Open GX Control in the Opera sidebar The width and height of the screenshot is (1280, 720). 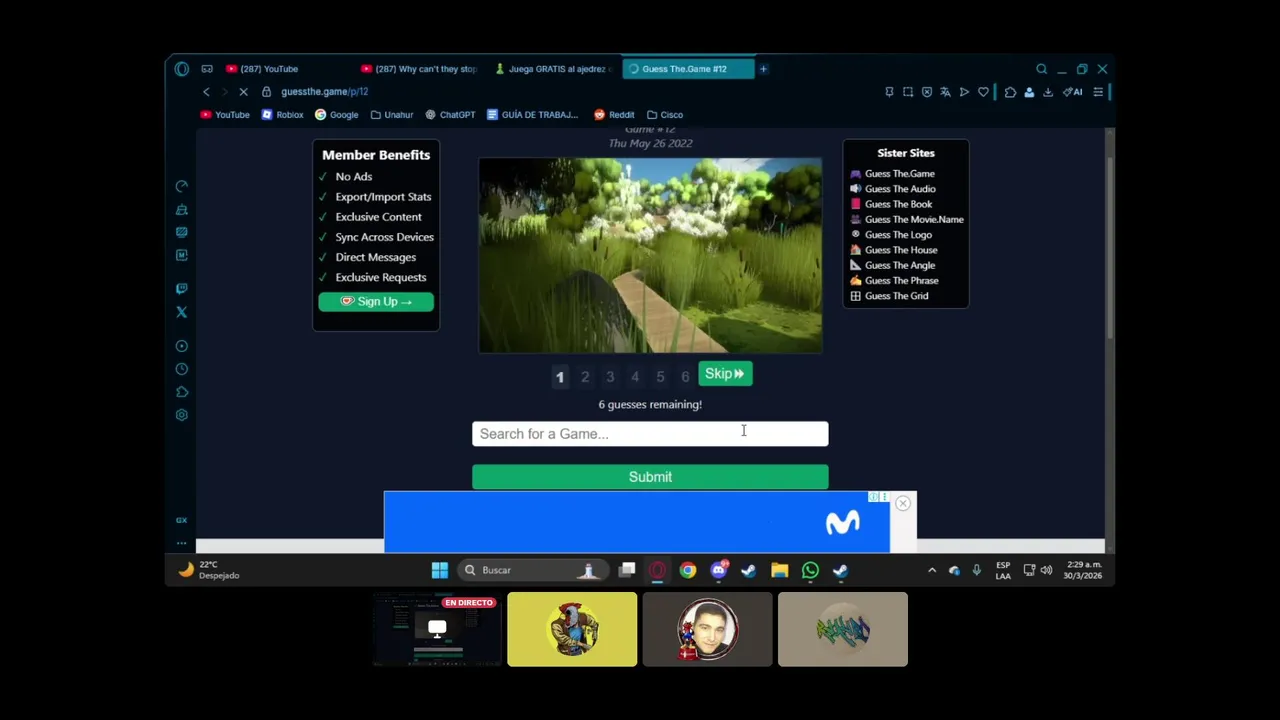[181, 186]
